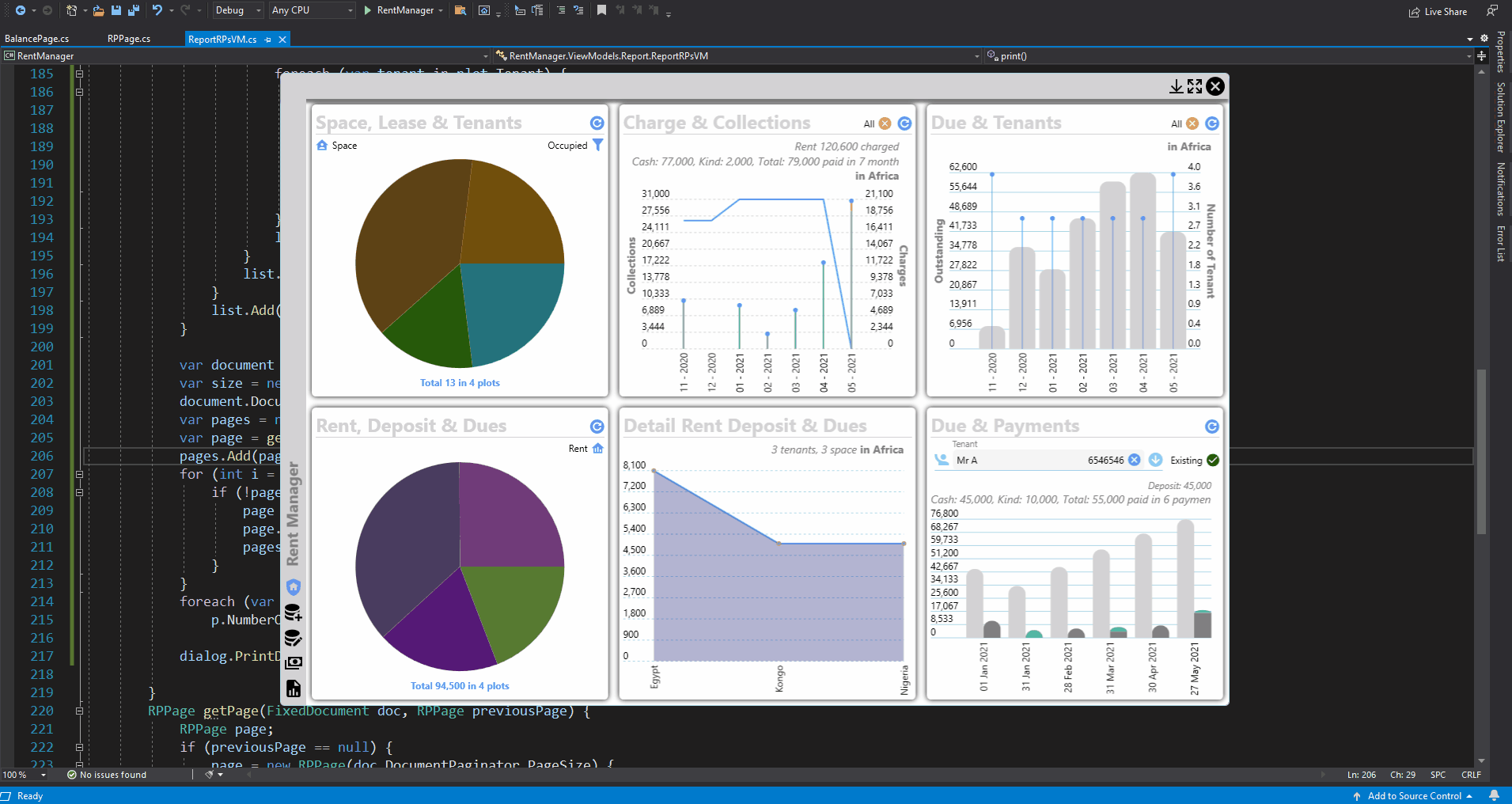Open the reports document sidebar icon

point(294,688)
